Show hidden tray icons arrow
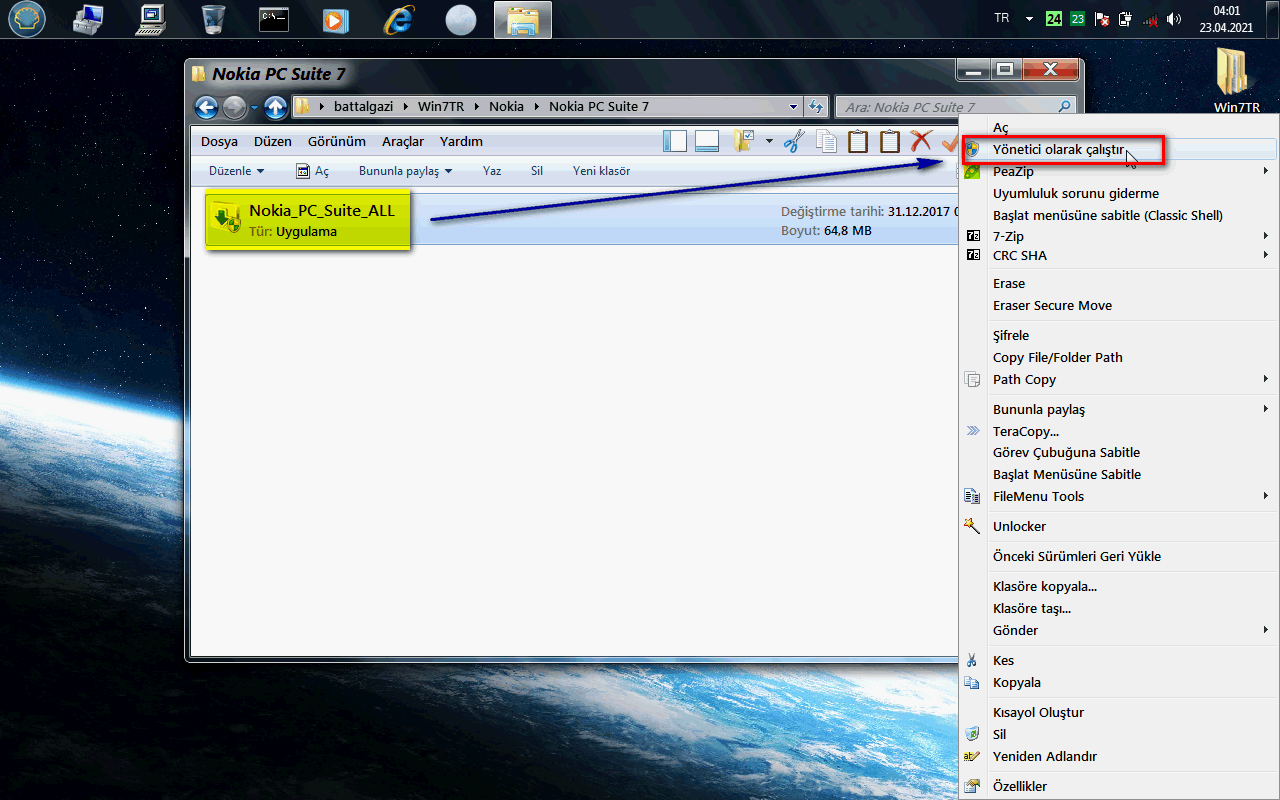The height and width of the screenshot is (800, 1280). (1029, 19)
